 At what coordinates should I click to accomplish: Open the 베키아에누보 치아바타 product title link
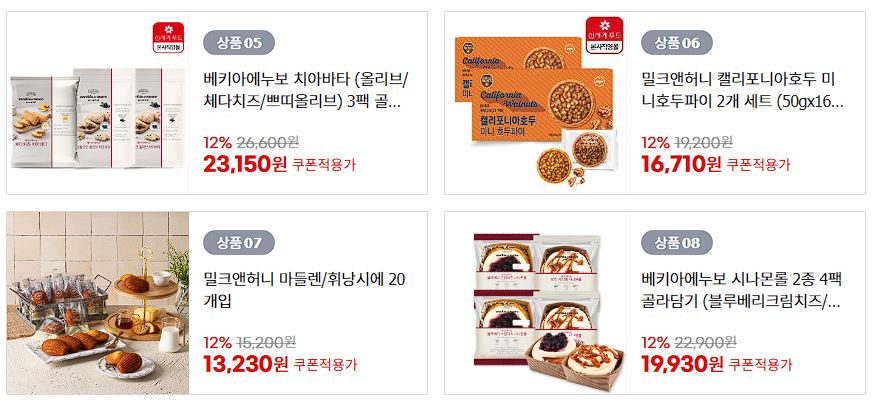[306, 91]
